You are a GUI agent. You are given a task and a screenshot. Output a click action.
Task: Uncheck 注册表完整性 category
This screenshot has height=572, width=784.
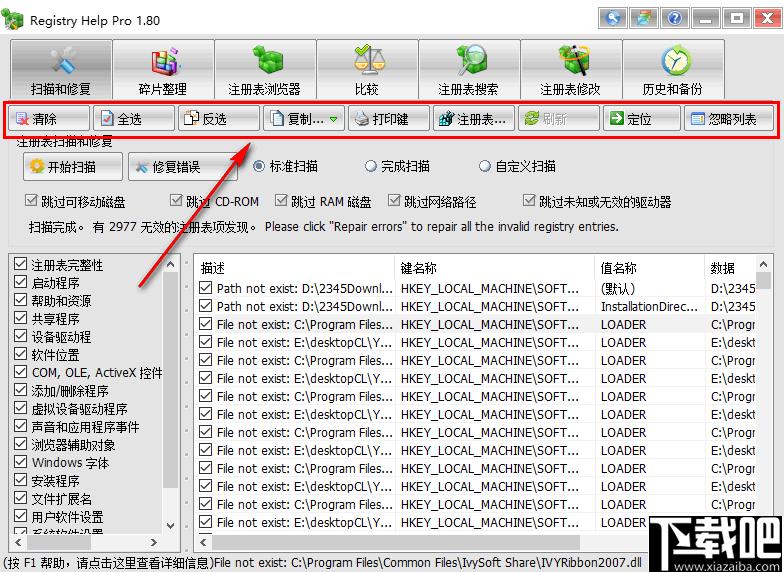(x=20, y=264)
